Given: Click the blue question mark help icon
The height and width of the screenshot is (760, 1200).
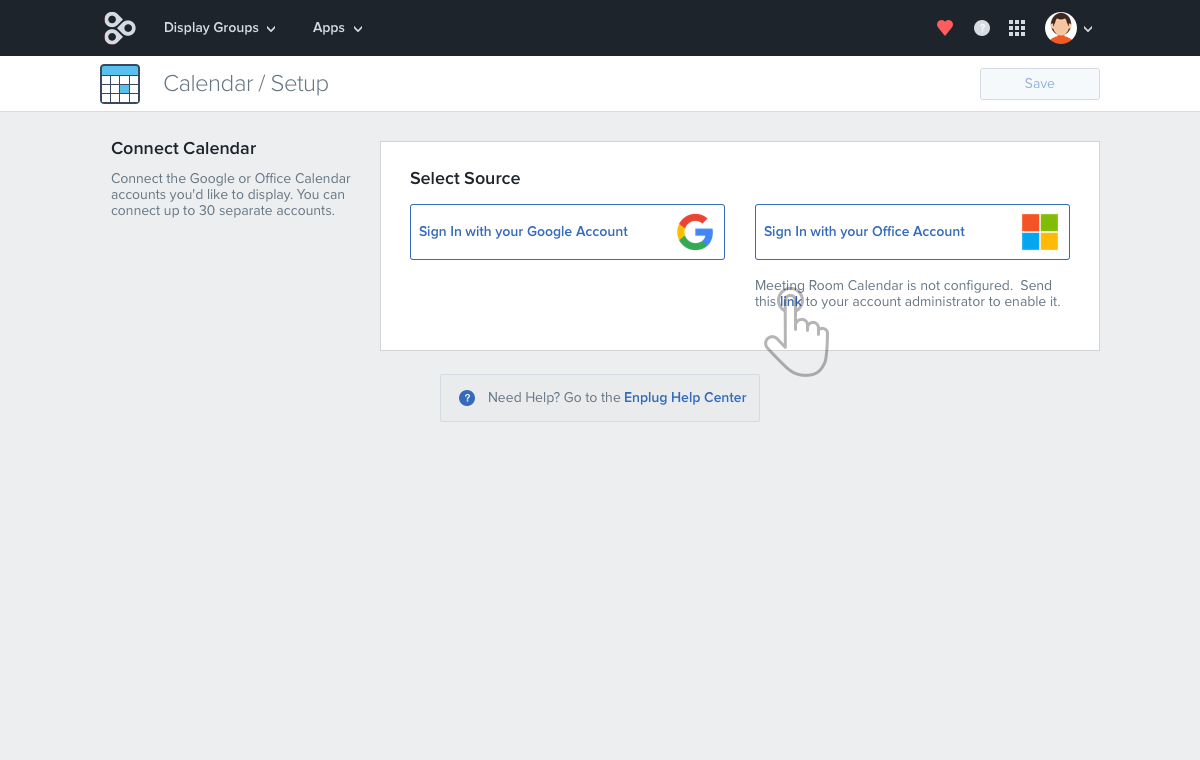Looking at the screenshot, I should click(467, 398).
